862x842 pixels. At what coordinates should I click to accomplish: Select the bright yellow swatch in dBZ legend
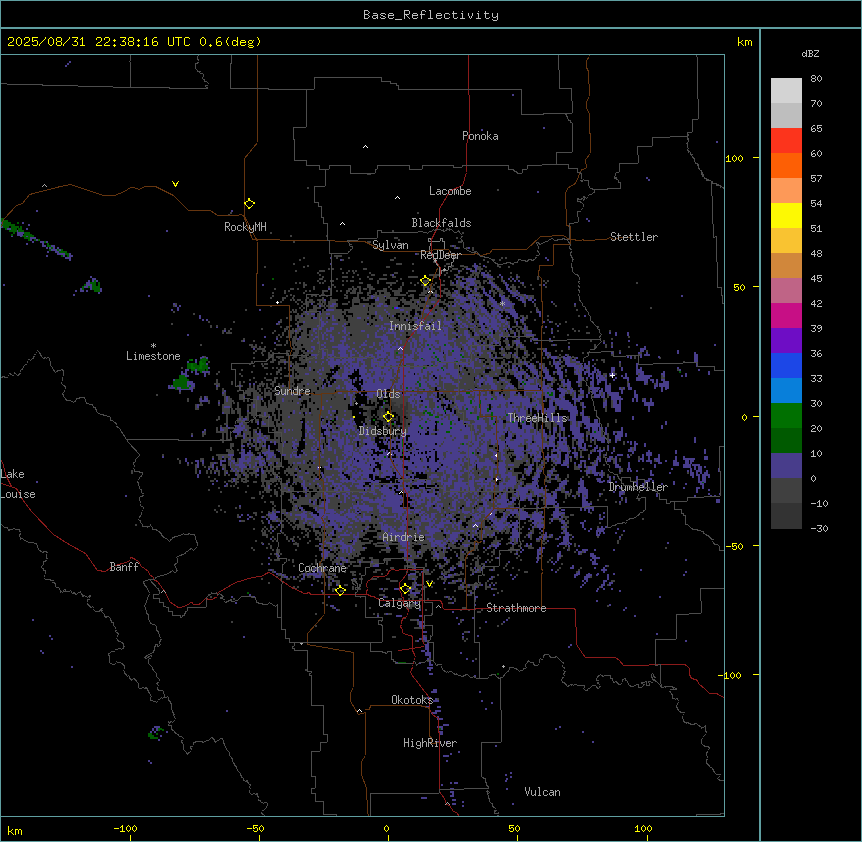point(786,215)
